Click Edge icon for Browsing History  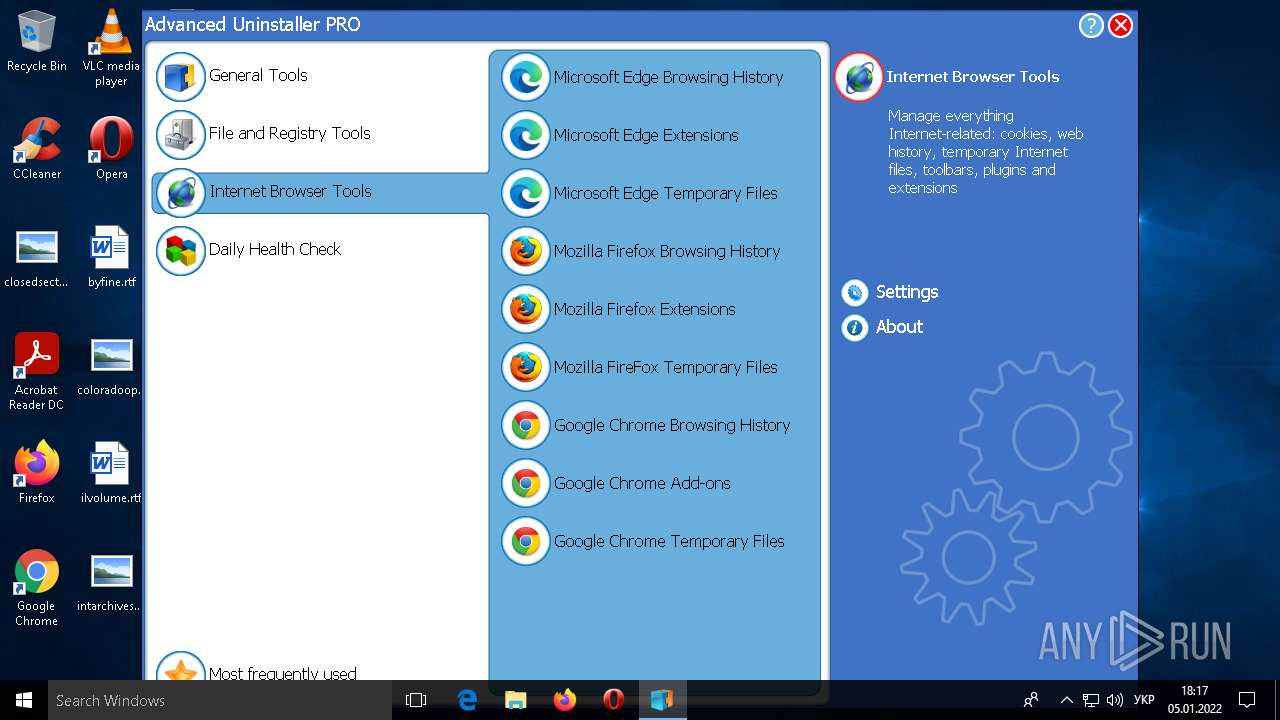coord(525,77)
